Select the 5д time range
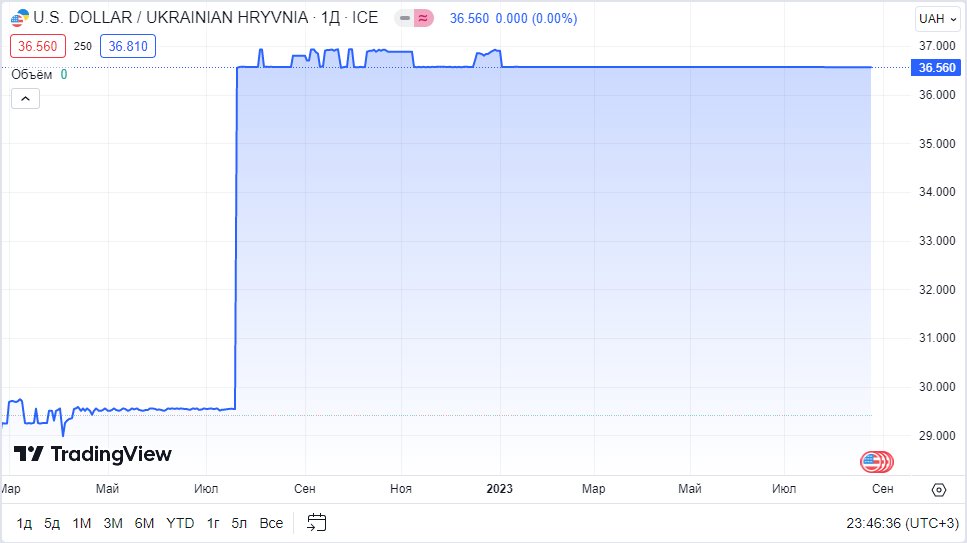The image size is (967, 543). click(x=52, y=522)
